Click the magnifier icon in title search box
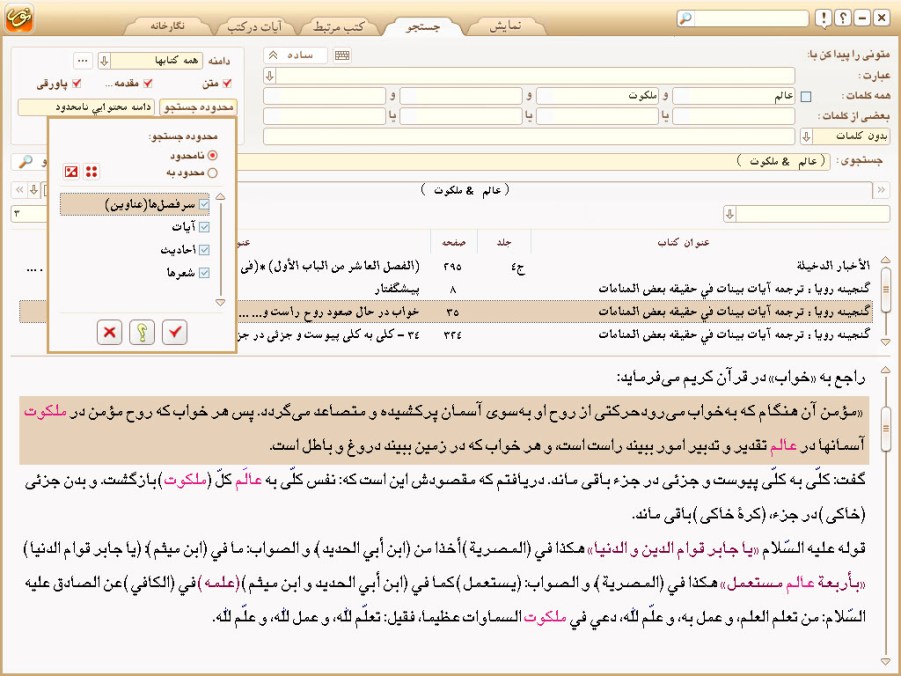Screen dimensions: 901x676 pos(686,18)
